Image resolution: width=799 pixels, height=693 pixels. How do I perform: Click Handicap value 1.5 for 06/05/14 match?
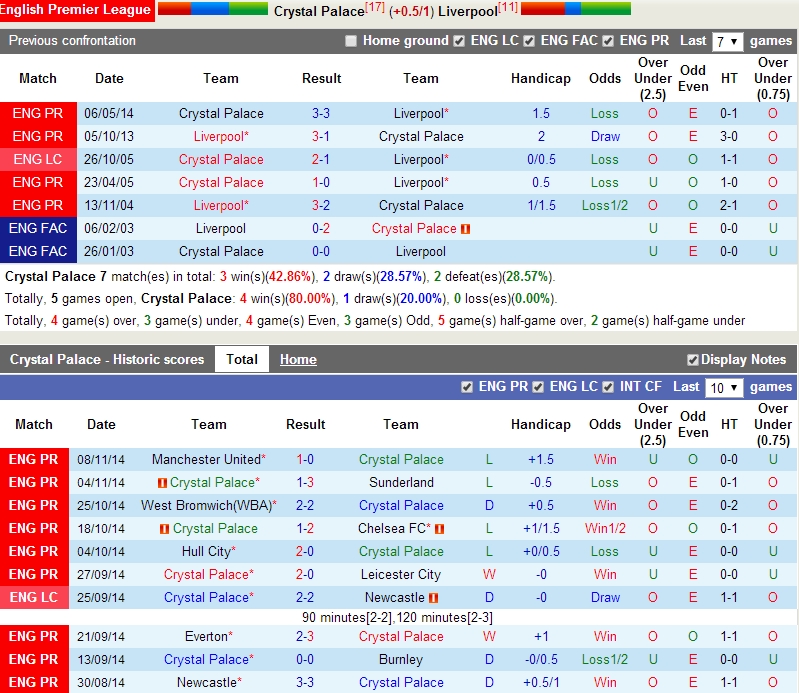(541, 113)
